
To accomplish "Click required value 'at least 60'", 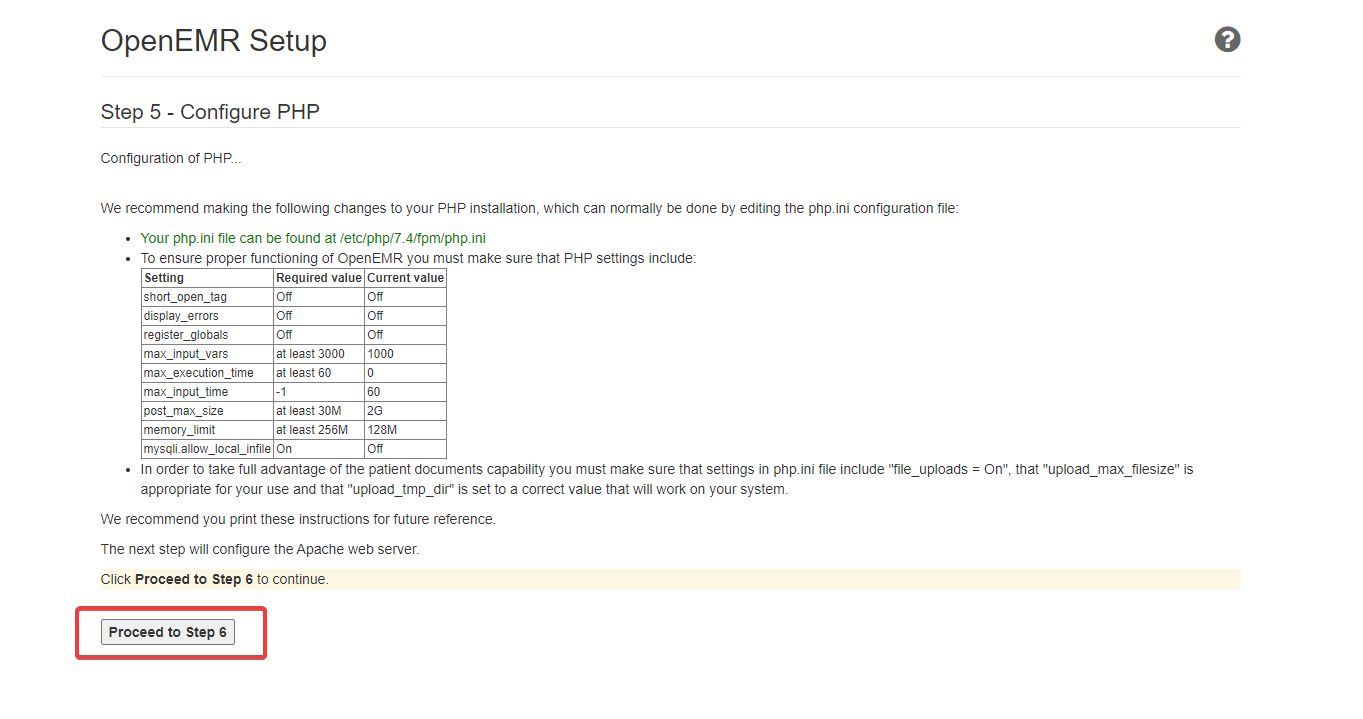I will coord(319,373).
